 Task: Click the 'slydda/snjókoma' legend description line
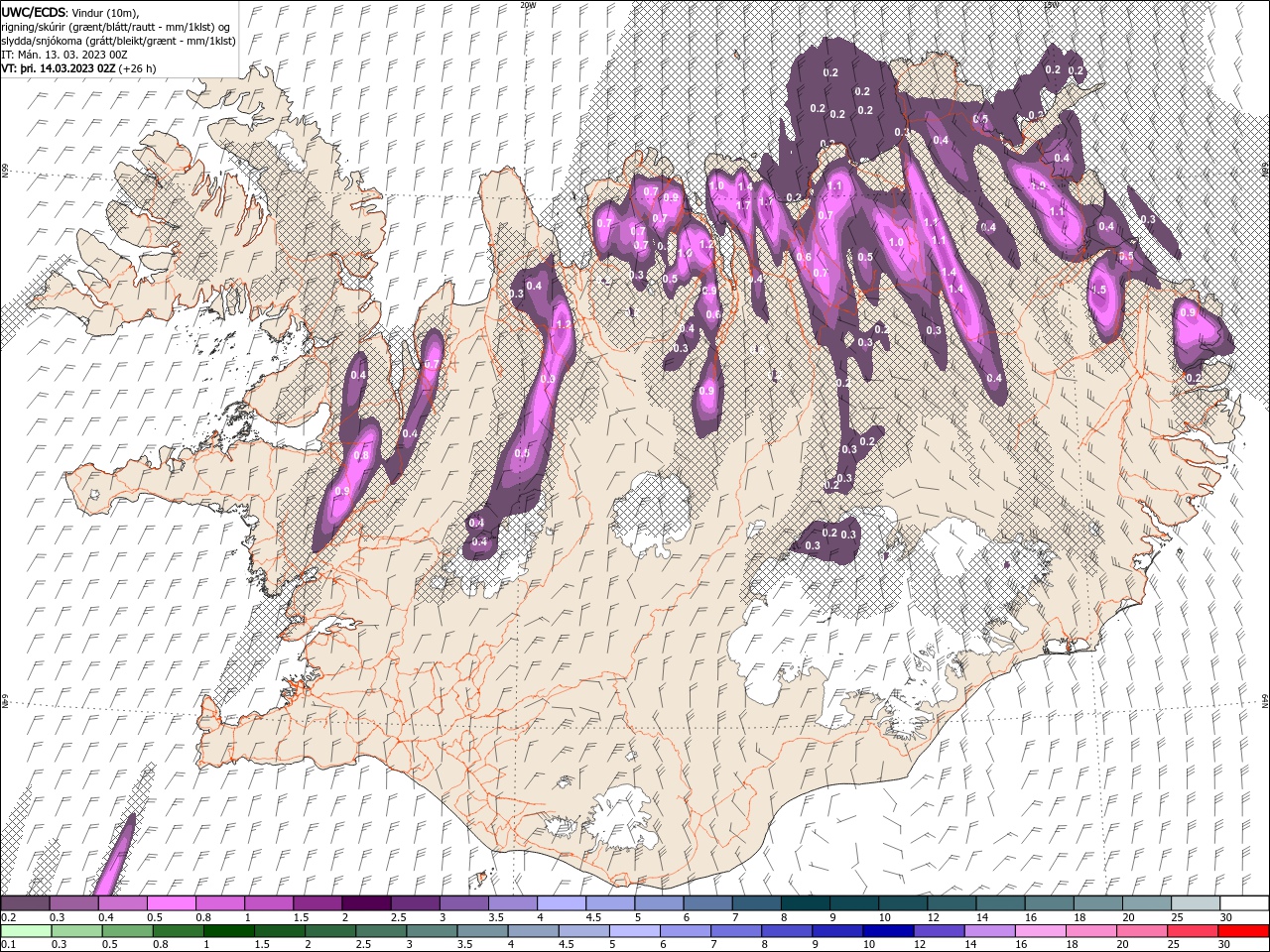pyautogui.click(x=119, y=41)
